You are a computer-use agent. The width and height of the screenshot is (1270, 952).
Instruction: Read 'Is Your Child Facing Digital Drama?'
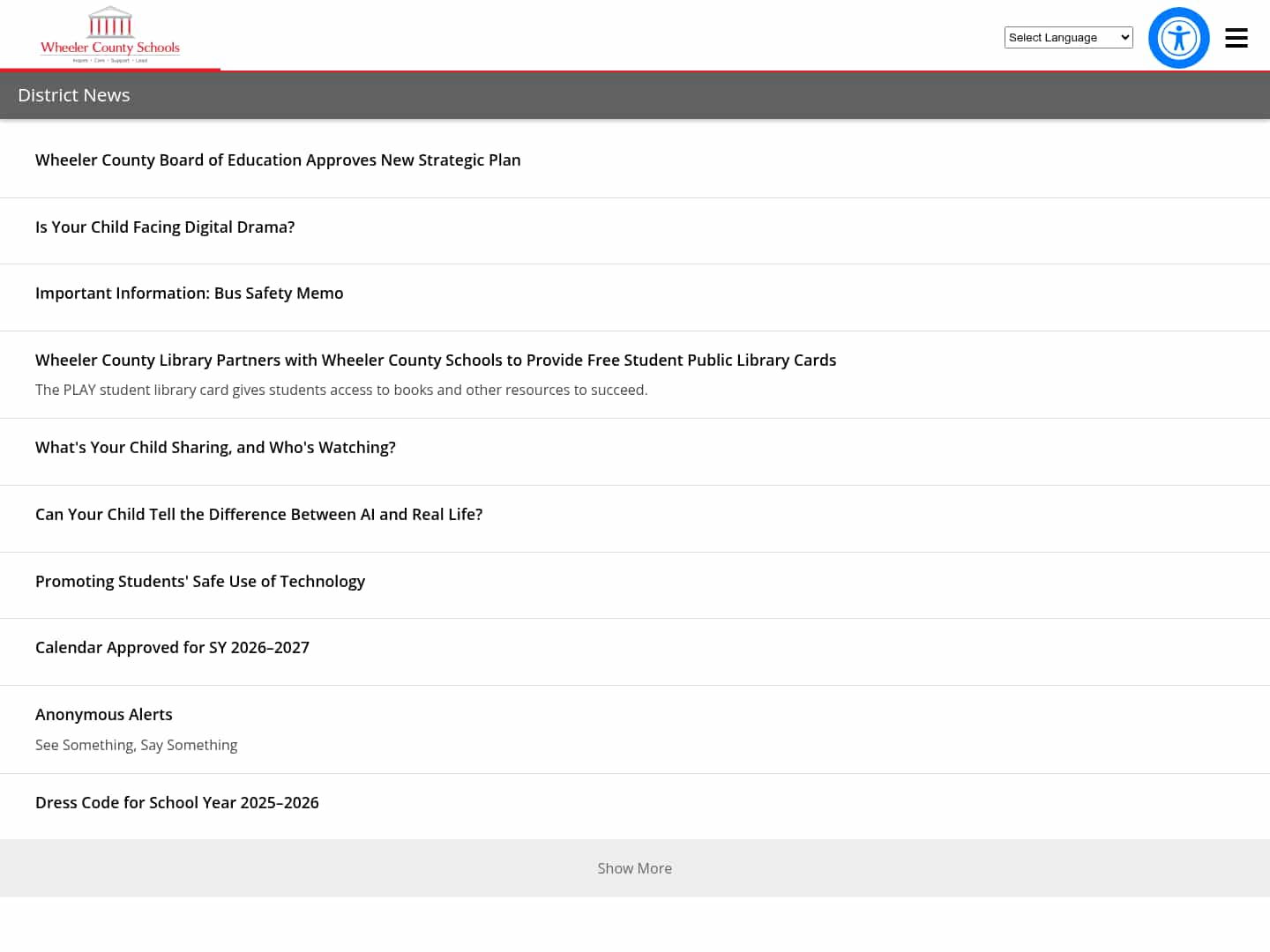[x=165, y=227]
